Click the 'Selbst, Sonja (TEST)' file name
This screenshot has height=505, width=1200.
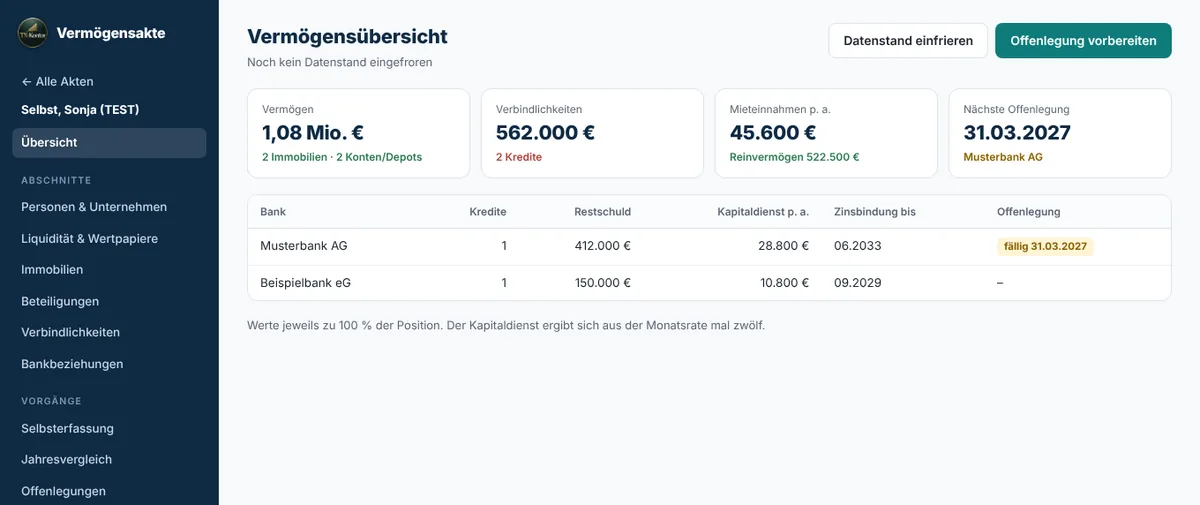point(80,110)
